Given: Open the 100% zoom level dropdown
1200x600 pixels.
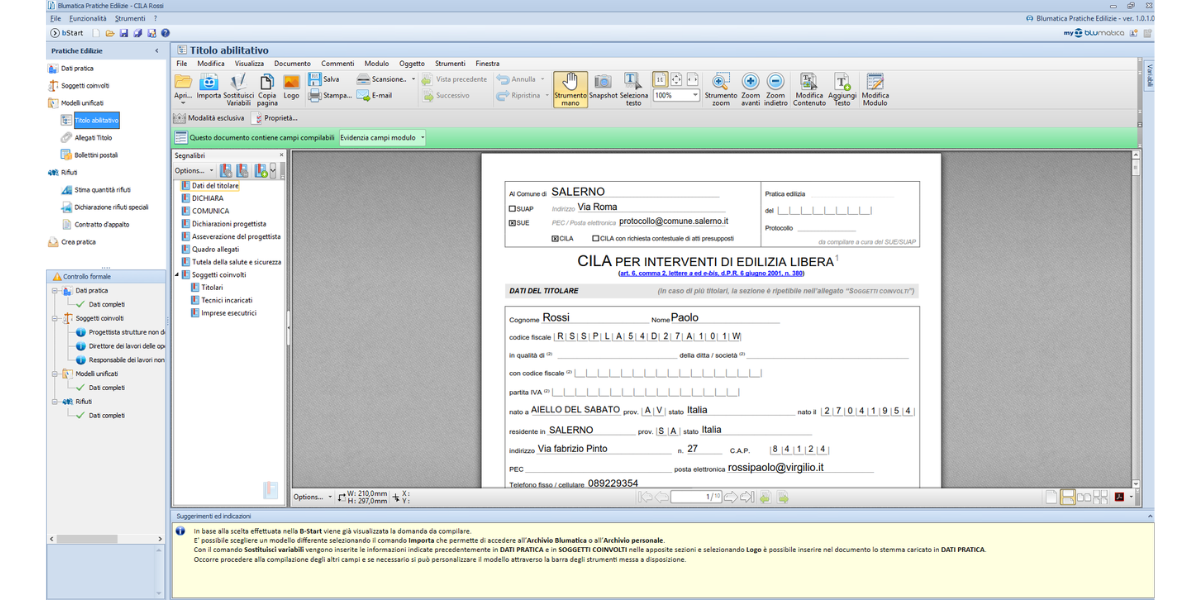Looking at the screenshot, I should point(694,96).
